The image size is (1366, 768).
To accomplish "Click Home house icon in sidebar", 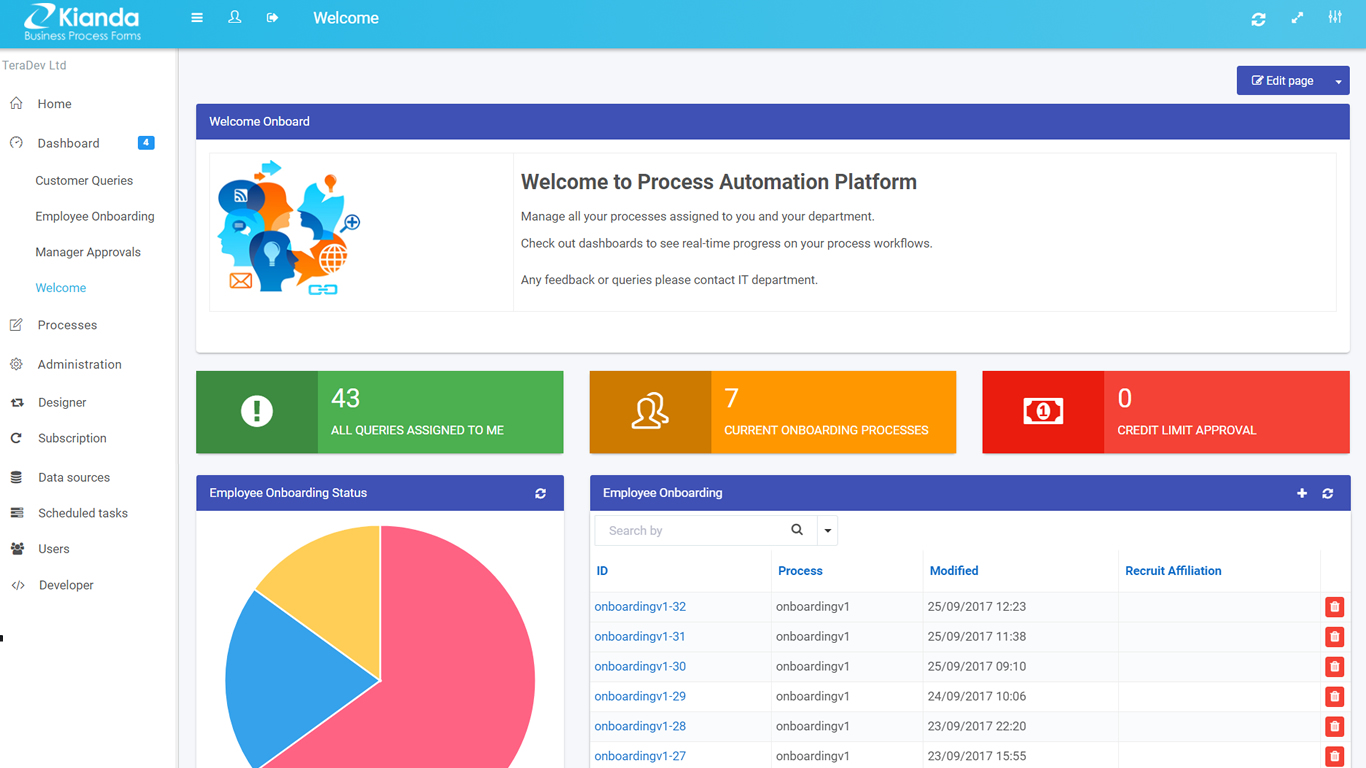I will click(16, 103).
